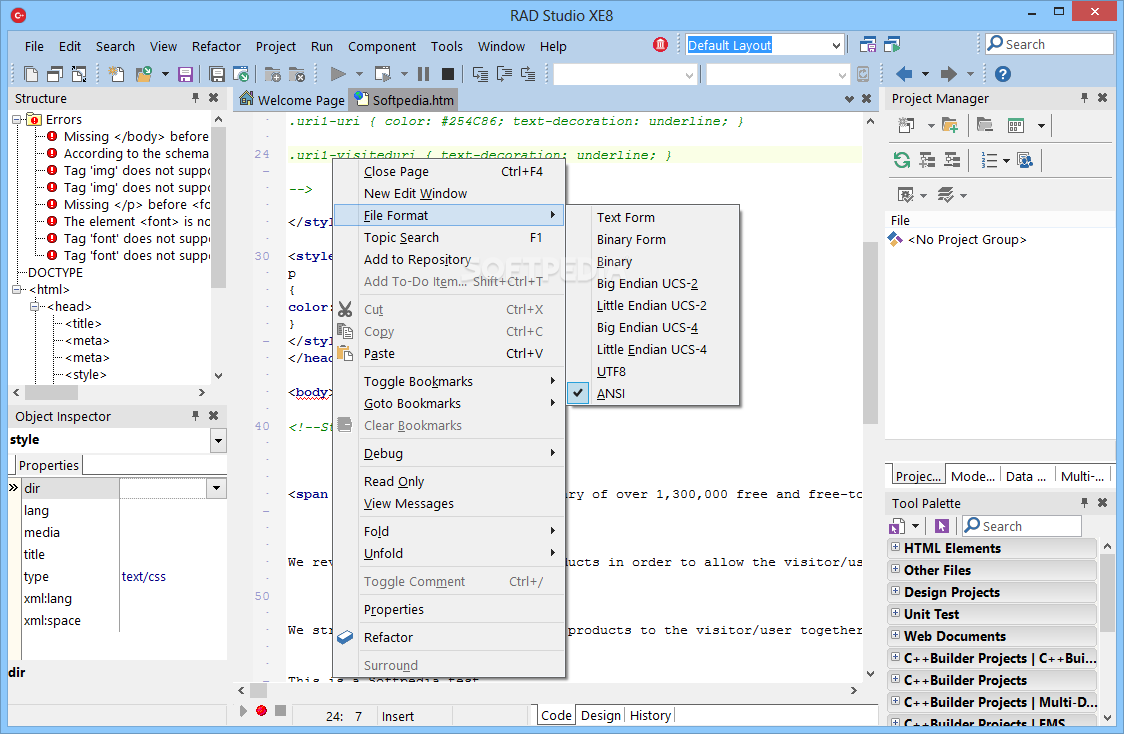Image resolution: width=1124 pixels, height=734 pixels.
Task: Expand the HTML Elements palette category
Action: point(895,548)
